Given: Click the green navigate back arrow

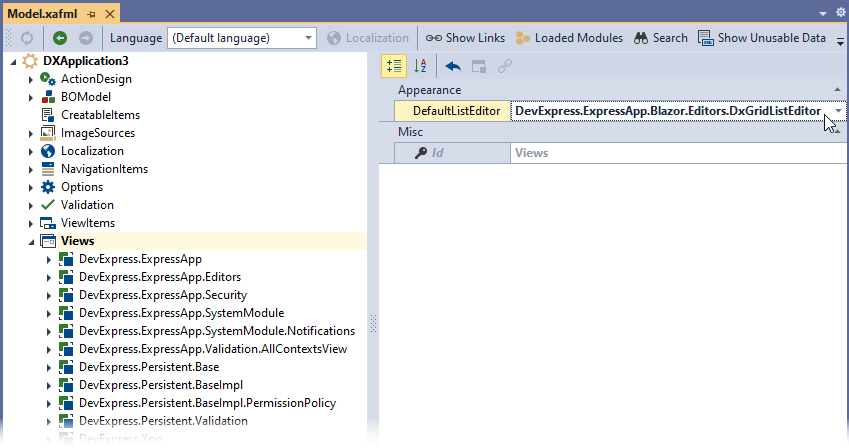Looking at the screenshot, I should [60, 38].
